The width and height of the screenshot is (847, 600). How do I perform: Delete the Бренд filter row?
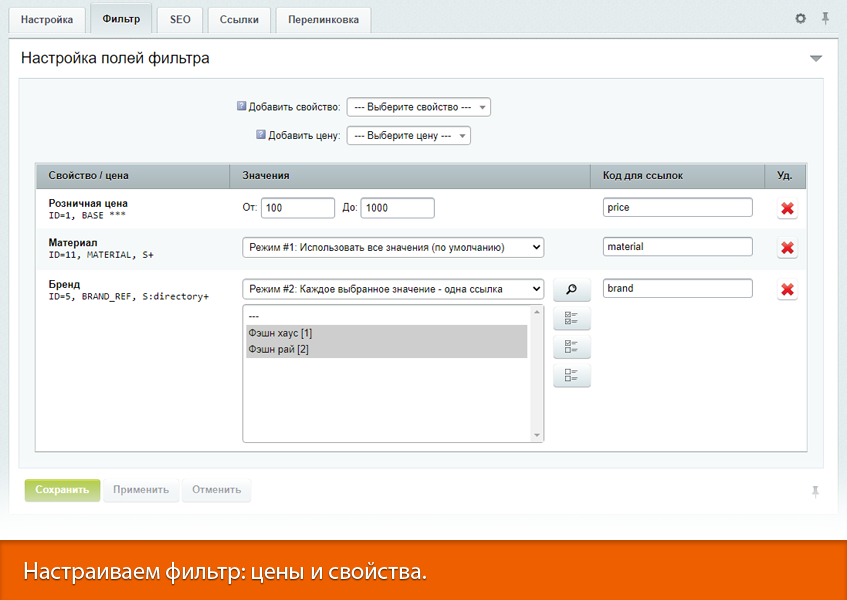tap(787, 289)
